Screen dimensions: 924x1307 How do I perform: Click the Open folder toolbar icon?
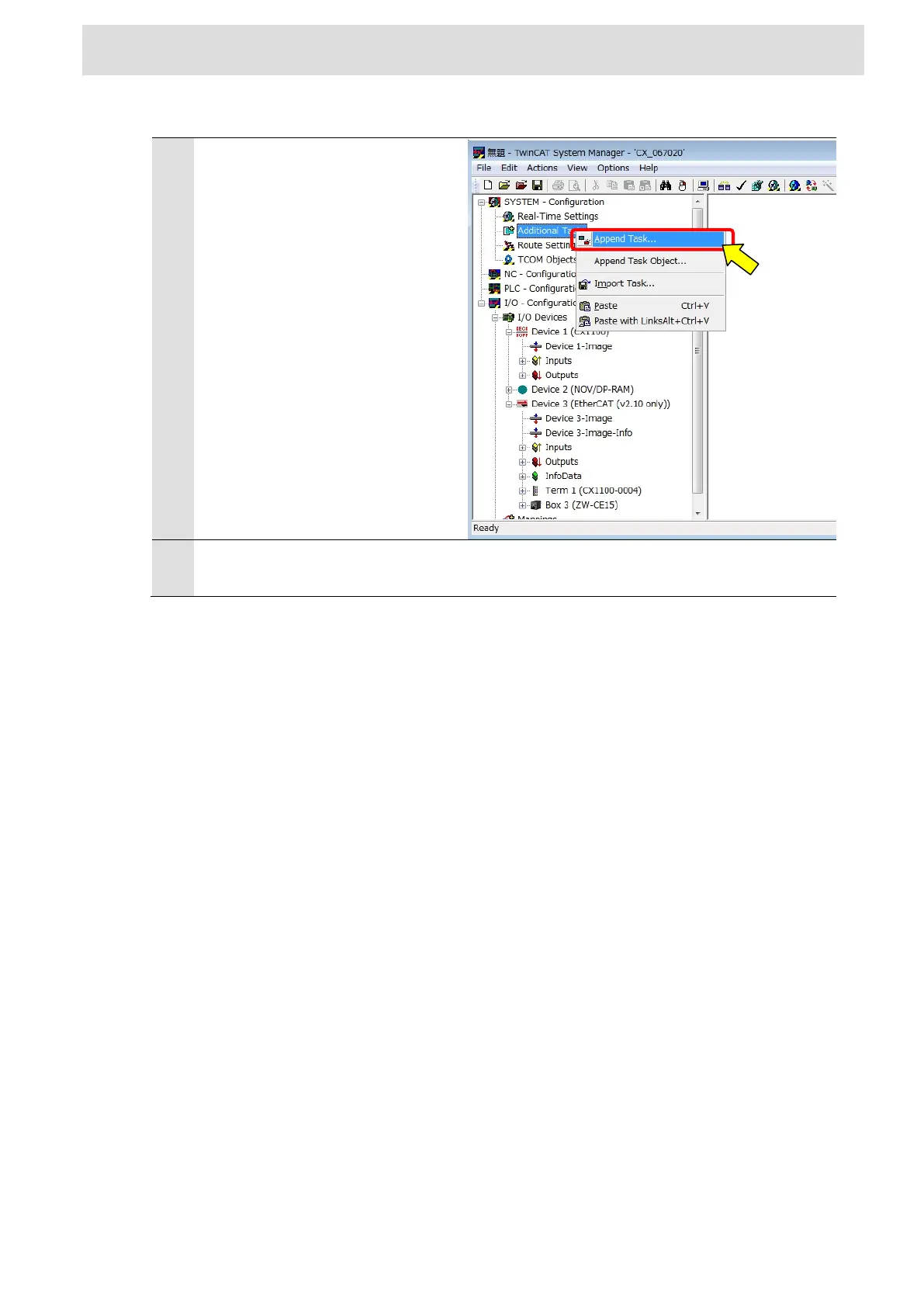coord(504,185)
